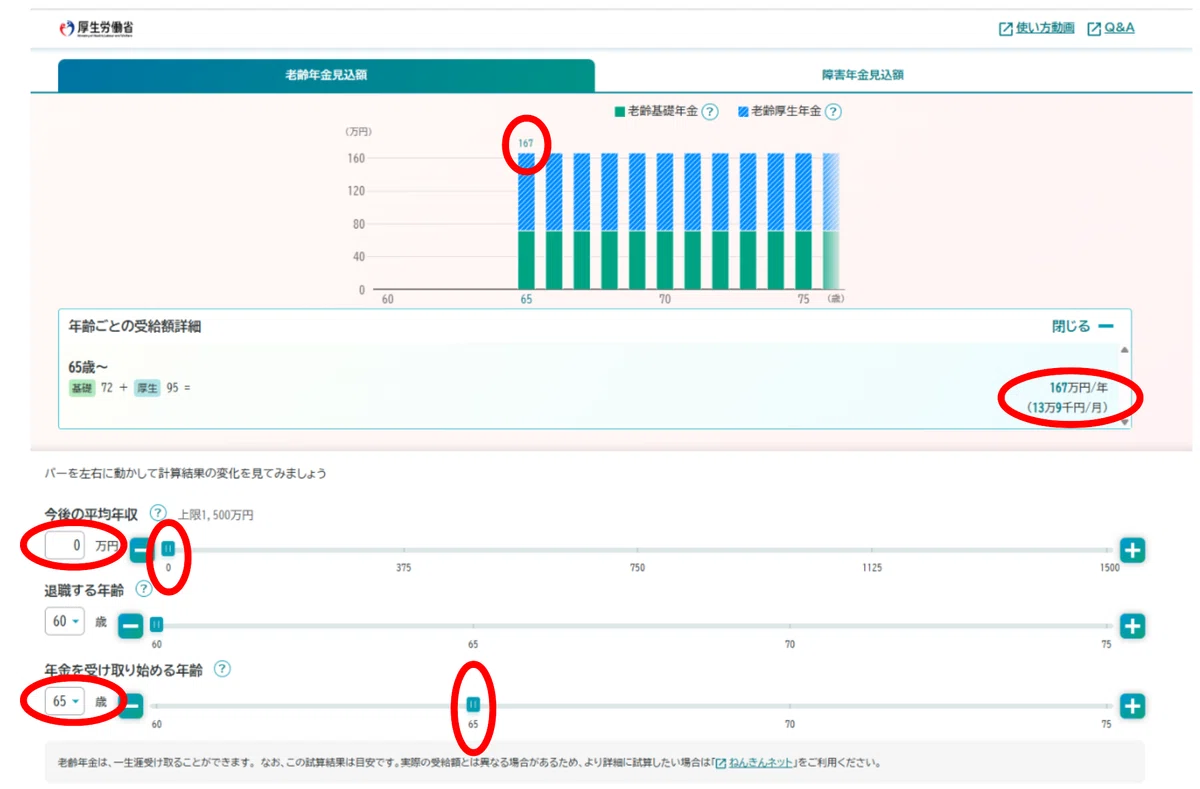Select the 老齢年金見込額 tab
This screenshot has width=1200, height=789.
click(x=326, y=75)
